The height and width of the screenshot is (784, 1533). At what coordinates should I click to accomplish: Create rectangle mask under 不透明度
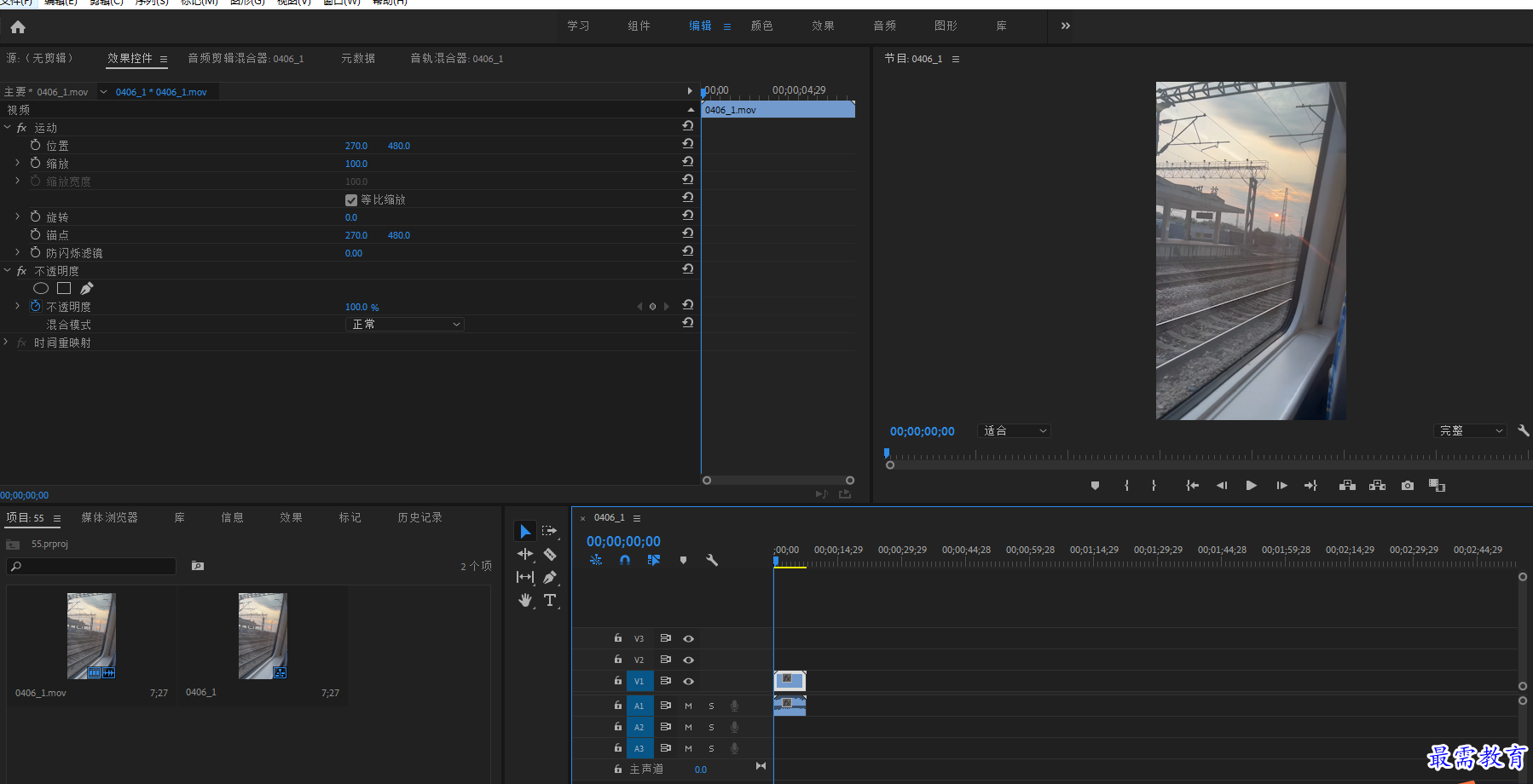click(x=64, y=288)
